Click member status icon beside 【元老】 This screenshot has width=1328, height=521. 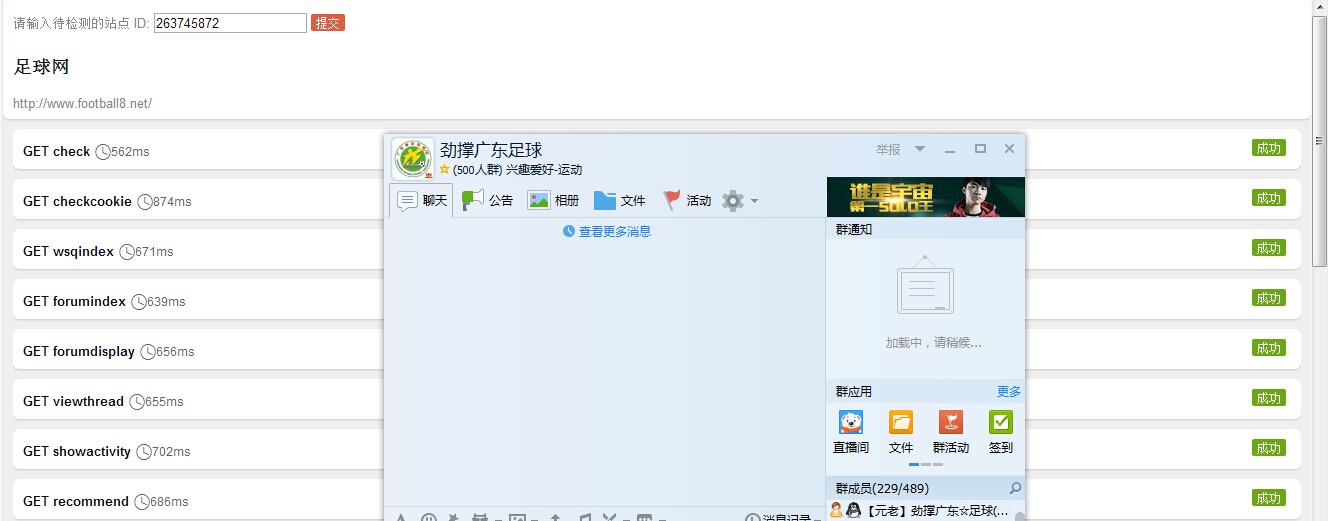(x=836, y=510)
